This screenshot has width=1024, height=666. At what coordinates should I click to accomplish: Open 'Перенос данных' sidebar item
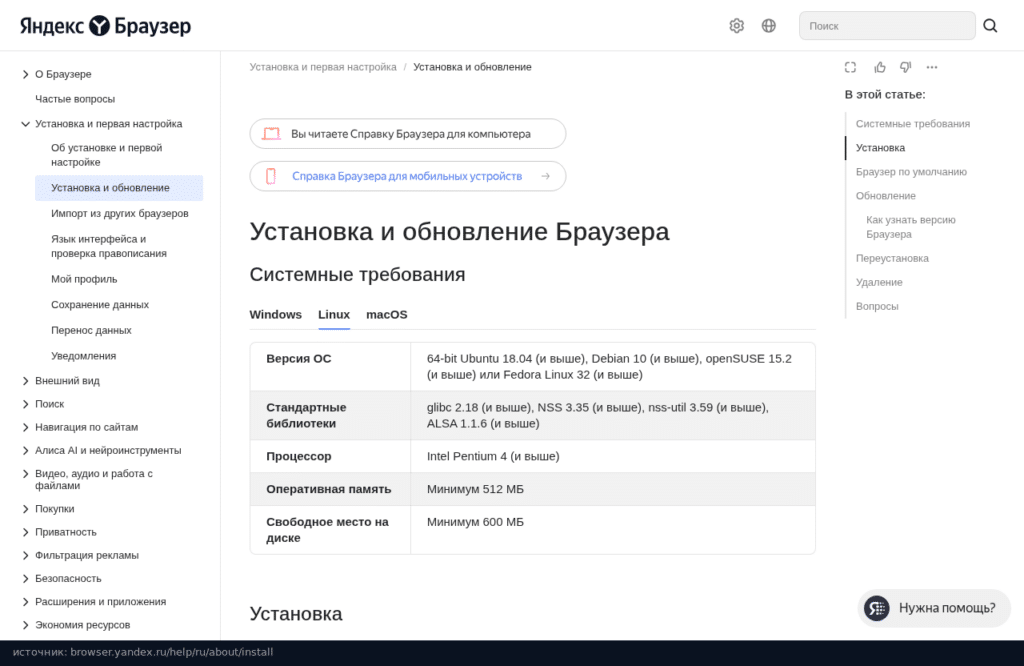(91, 330)
